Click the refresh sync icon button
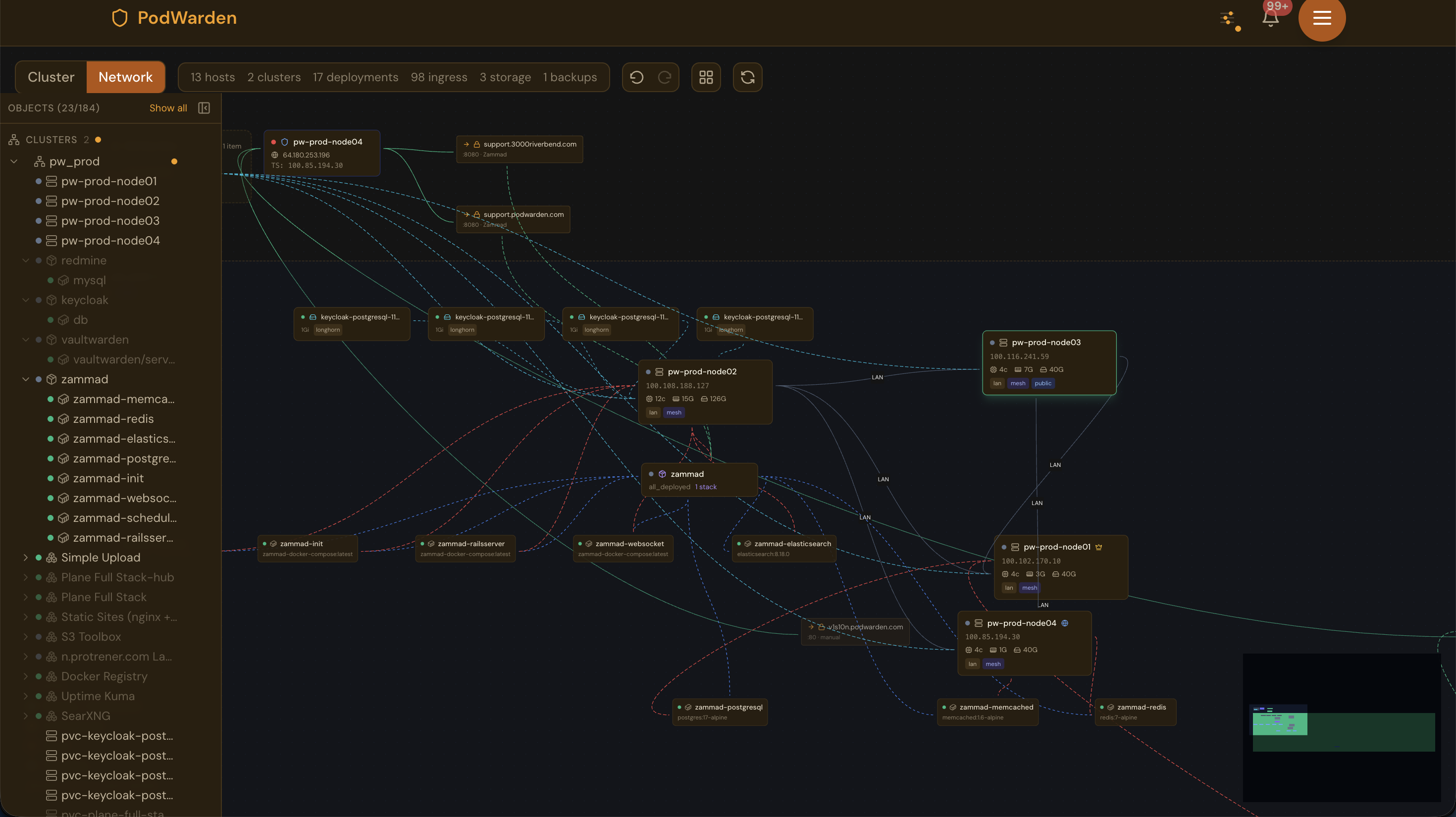 [747, 77]
